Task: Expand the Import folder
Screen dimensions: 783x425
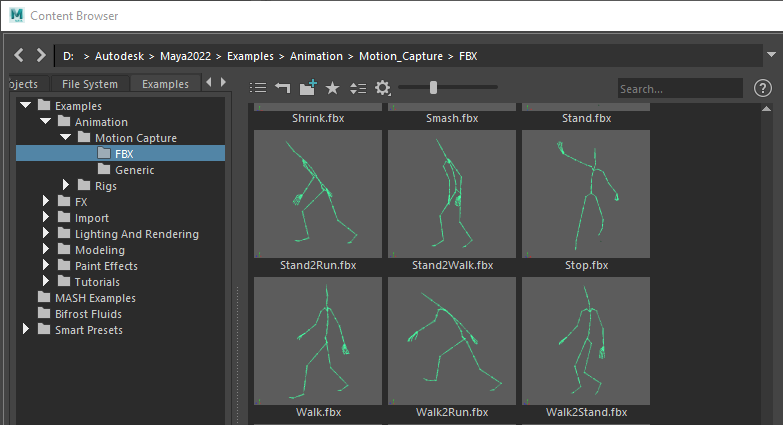Action: [x=45, y=217]
